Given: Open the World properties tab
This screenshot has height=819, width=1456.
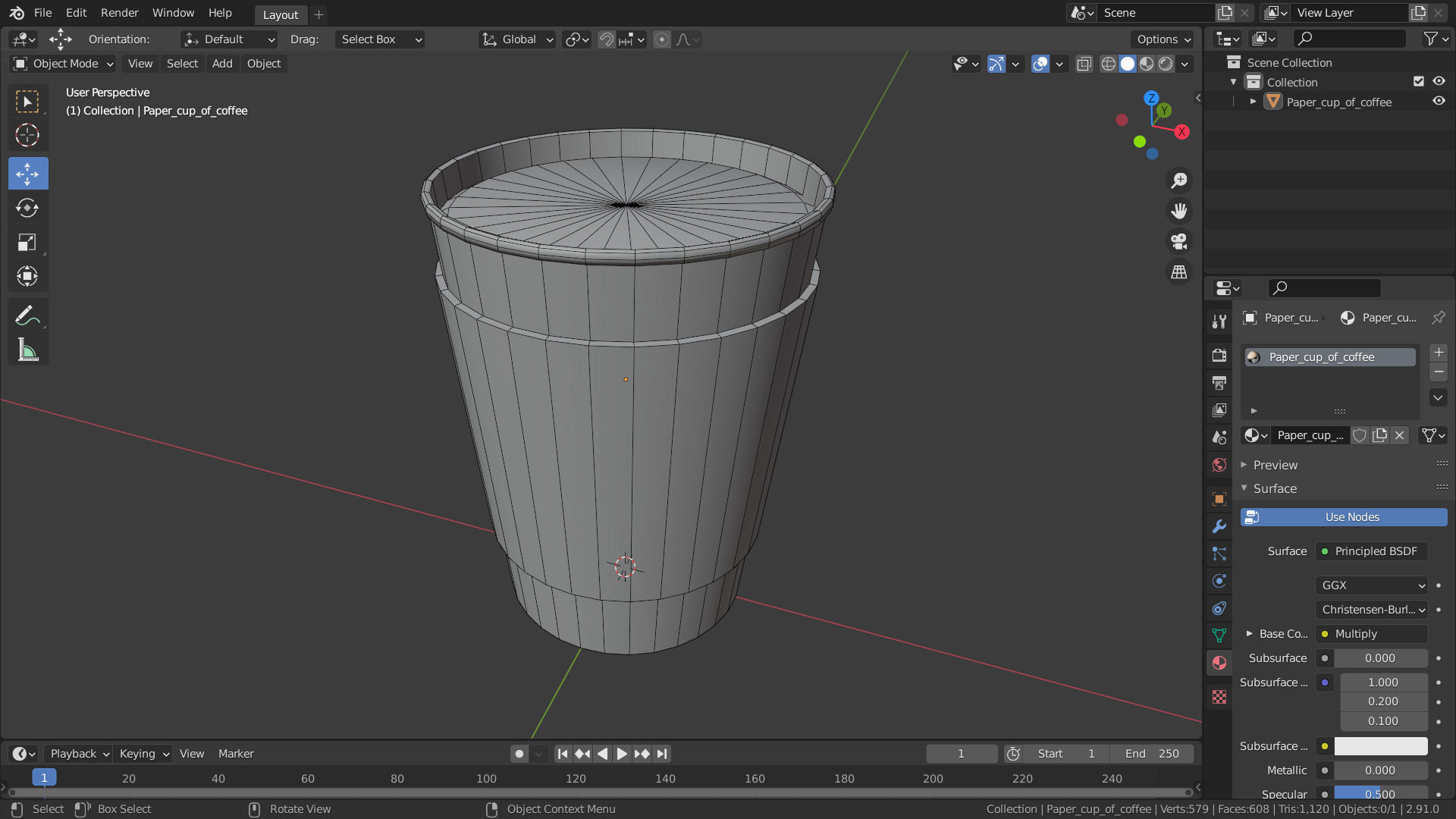Looking at the screenshot, I should [1219, 464].
